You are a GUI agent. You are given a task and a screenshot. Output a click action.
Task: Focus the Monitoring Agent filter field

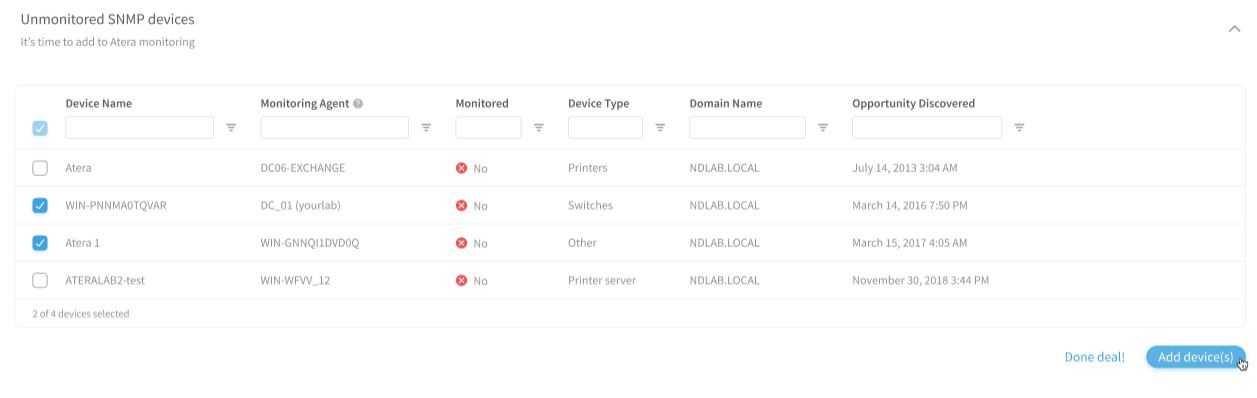334,127
